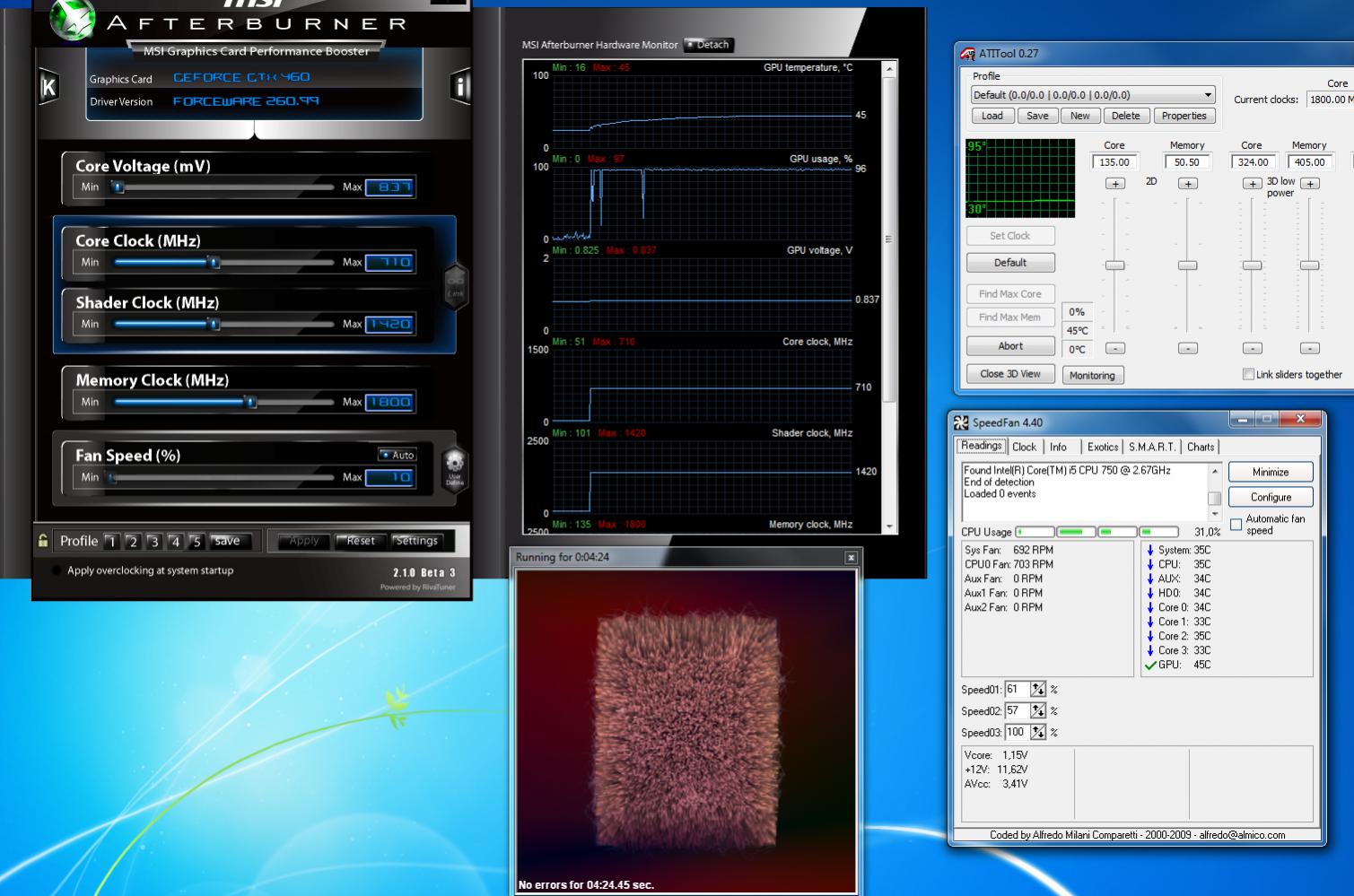The height and width of the screenshot is (896, 1354).
Task: Click Load profile in ATITool
Action: click(992, 116)
